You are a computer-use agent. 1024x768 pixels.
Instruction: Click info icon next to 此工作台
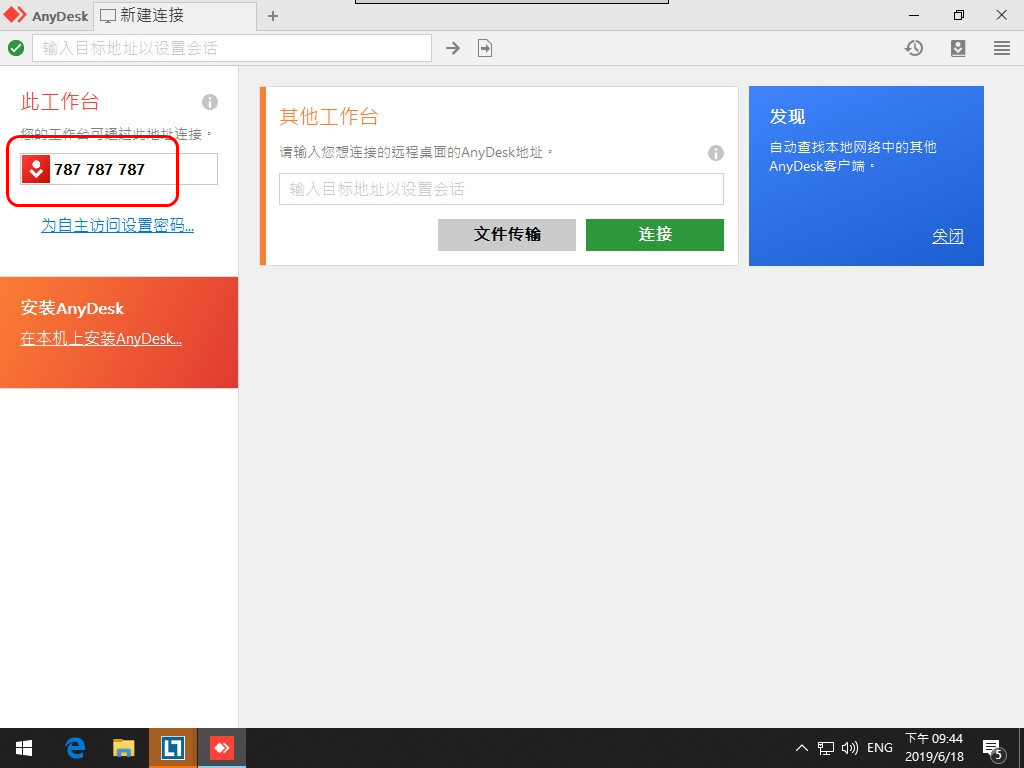point(210,102)
